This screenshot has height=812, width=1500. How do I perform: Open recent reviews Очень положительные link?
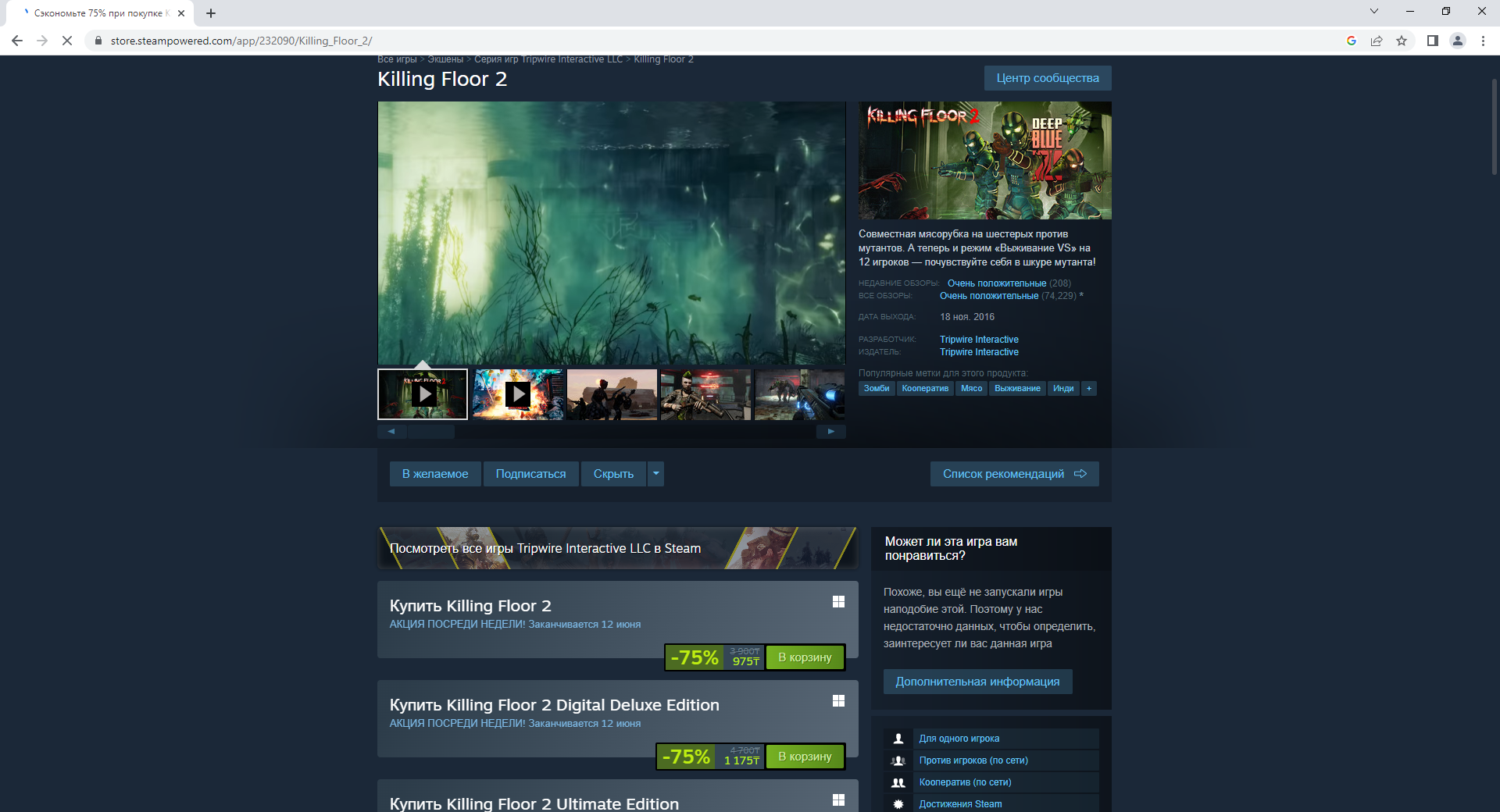point(997,283)
